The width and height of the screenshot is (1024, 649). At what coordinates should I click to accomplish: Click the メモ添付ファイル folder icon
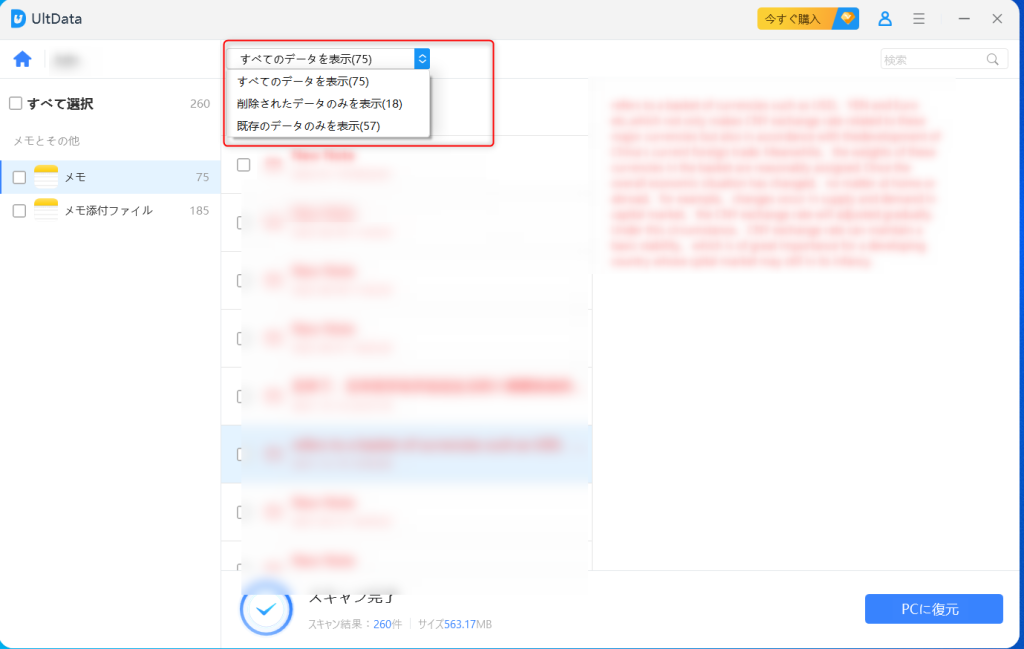tap(47, 211)
